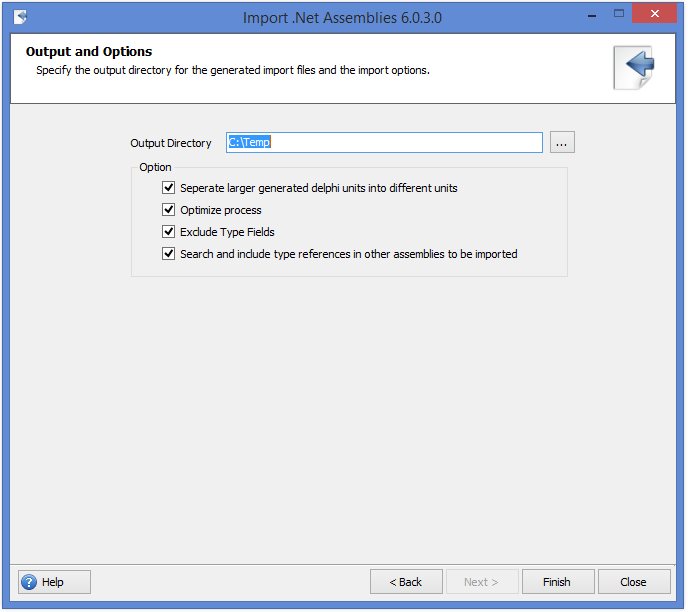Click the Close button at bottom right

(633, 582)
